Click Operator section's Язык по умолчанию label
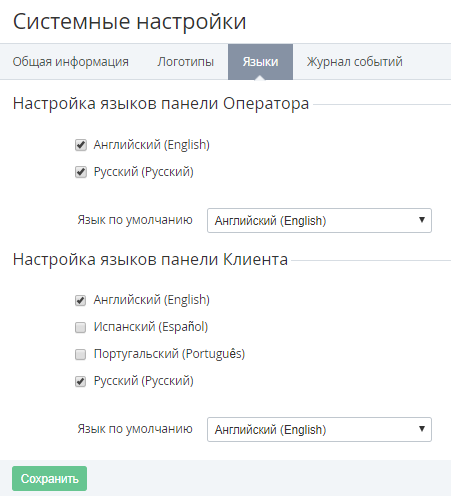This screenshot has height=501, width=451. (135, 220)
